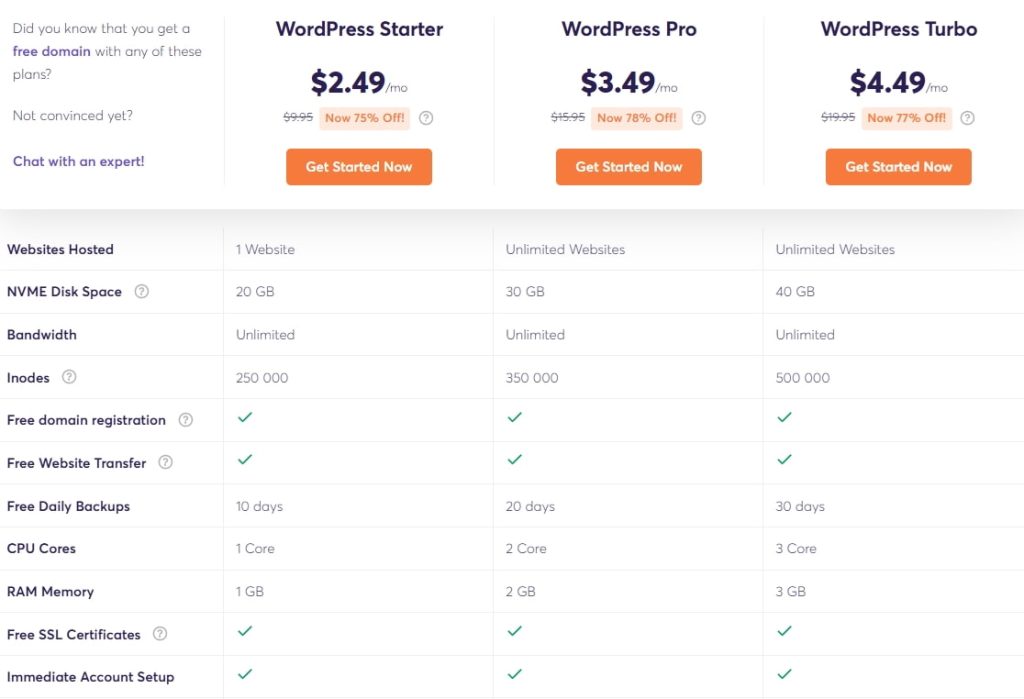Viewport: 1024px width, 699px height.
Task: Click the WordPress Turbo plan title
Action: (x=899, y=29)
